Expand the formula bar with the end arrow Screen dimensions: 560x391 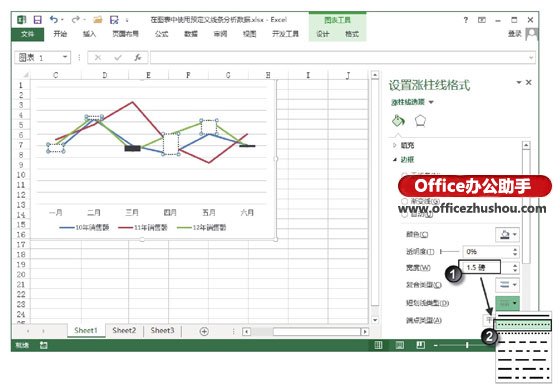(531, 57)
